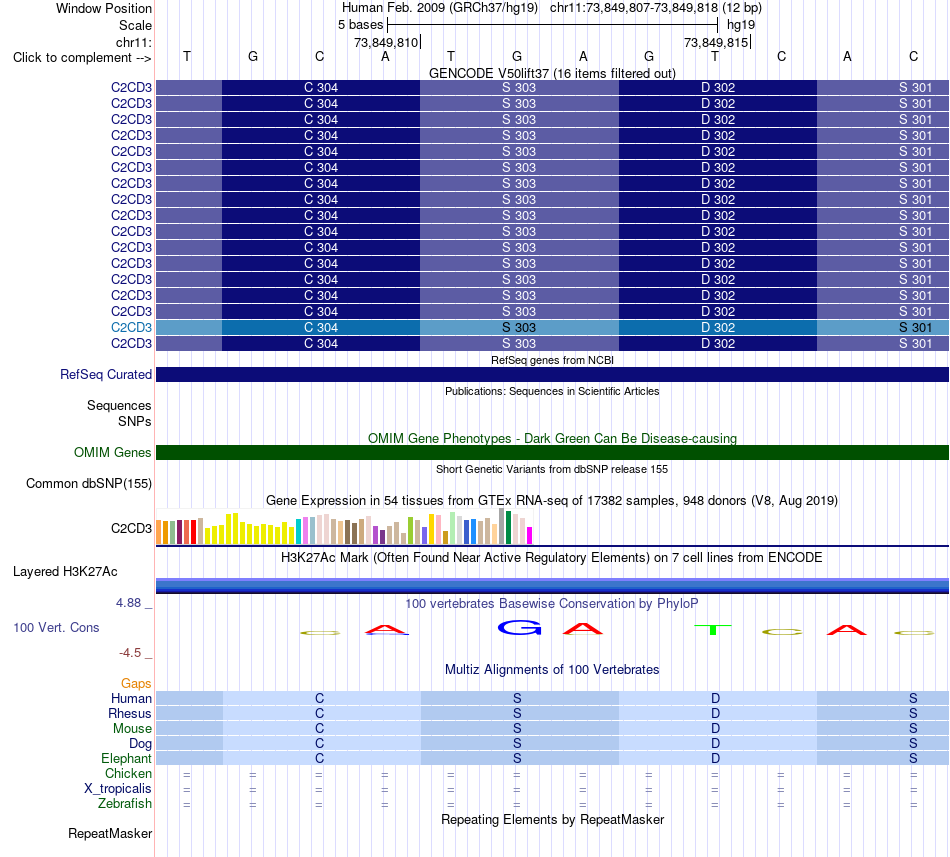The image size is (950, 857).
Task: Click 'S 301' in the highlighted light-blue row
Action: (915, 328)
